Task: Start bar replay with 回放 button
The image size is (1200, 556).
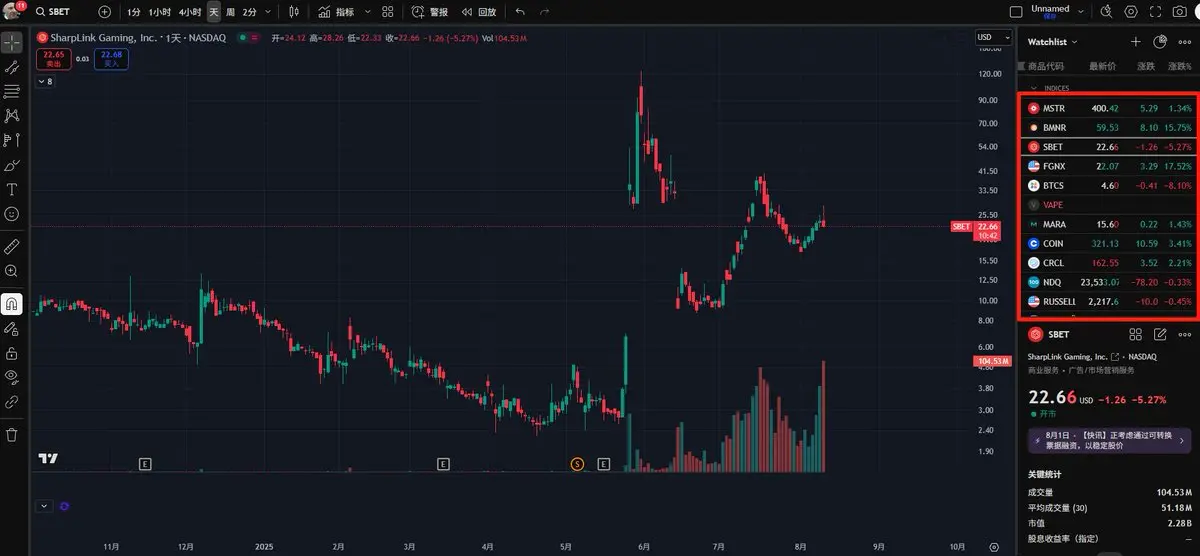Action: point(480,12)
